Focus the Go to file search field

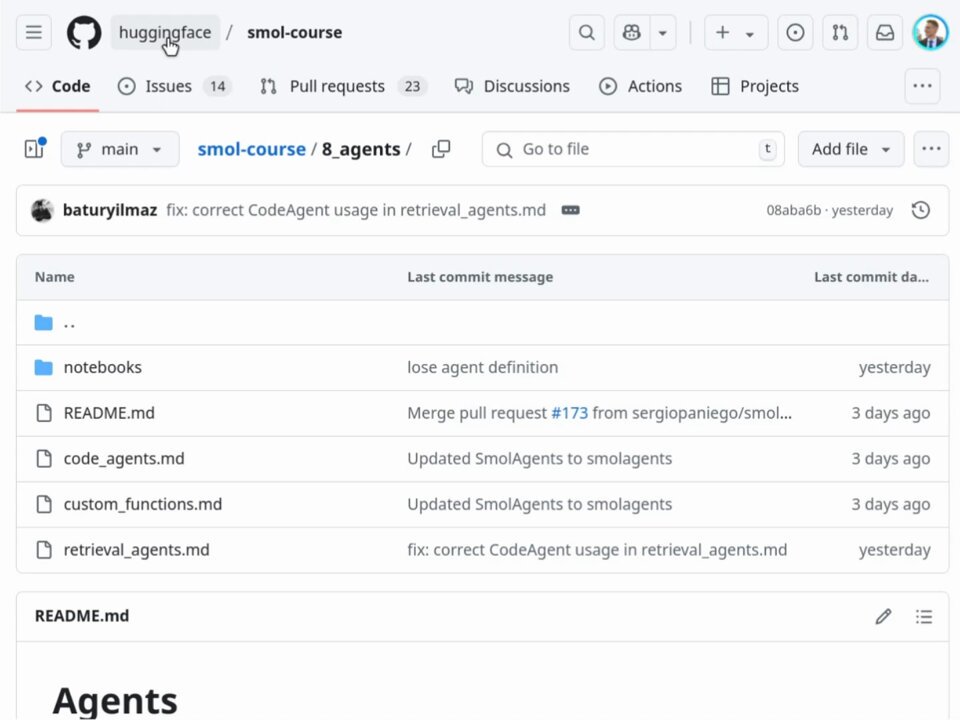coord(633,149)
